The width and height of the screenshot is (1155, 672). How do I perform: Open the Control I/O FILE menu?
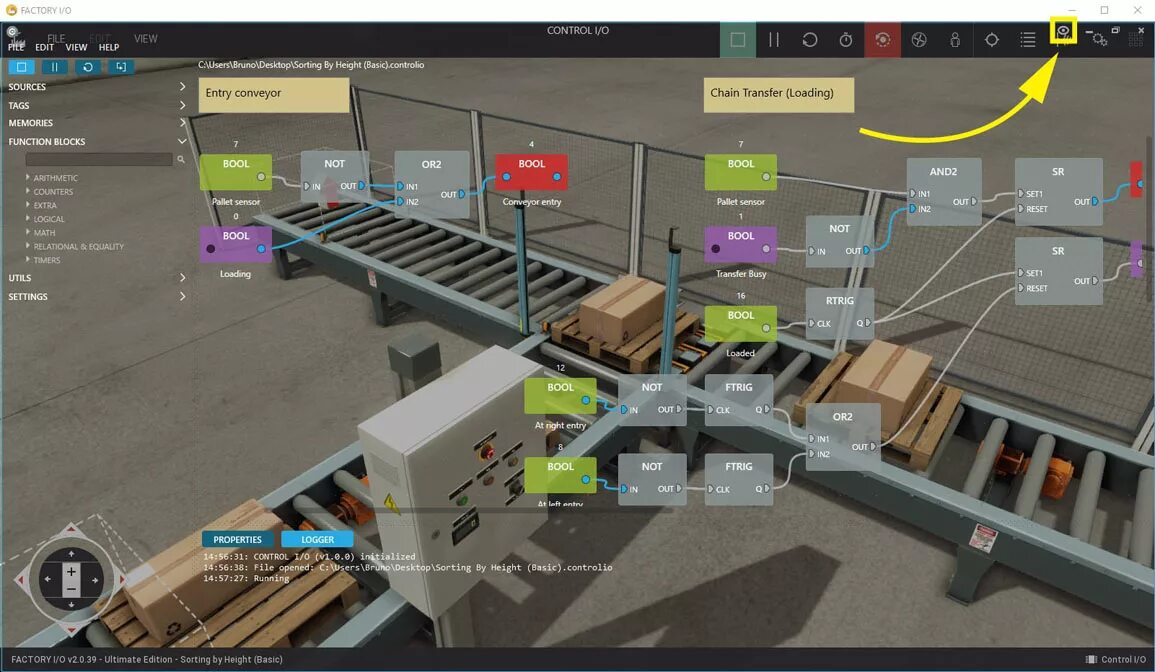tap(15, 47)
